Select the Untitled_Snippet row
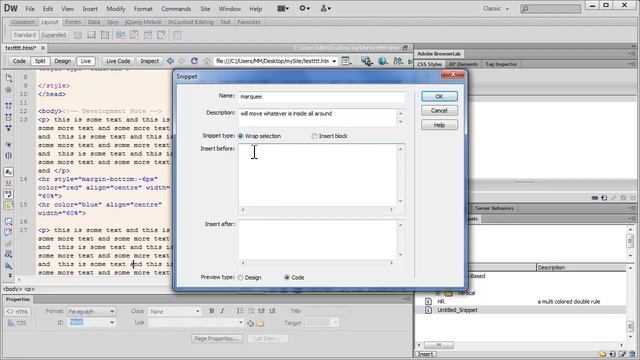This screenshot has width=640, height=360. tap(520, 310)
